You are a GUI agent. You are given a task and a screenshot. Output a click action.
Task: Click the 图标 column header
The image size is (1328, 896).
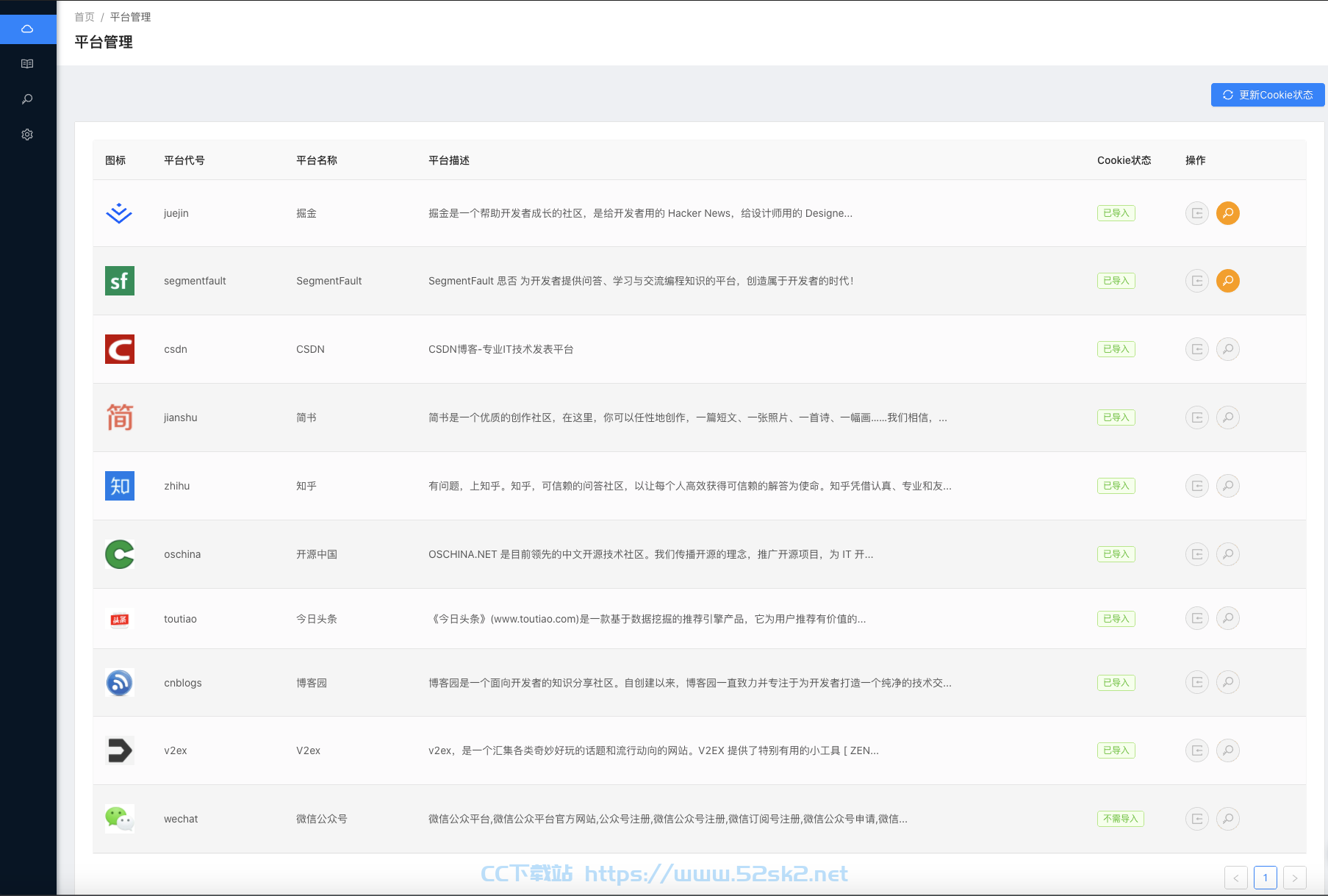(x=115, y=160)
